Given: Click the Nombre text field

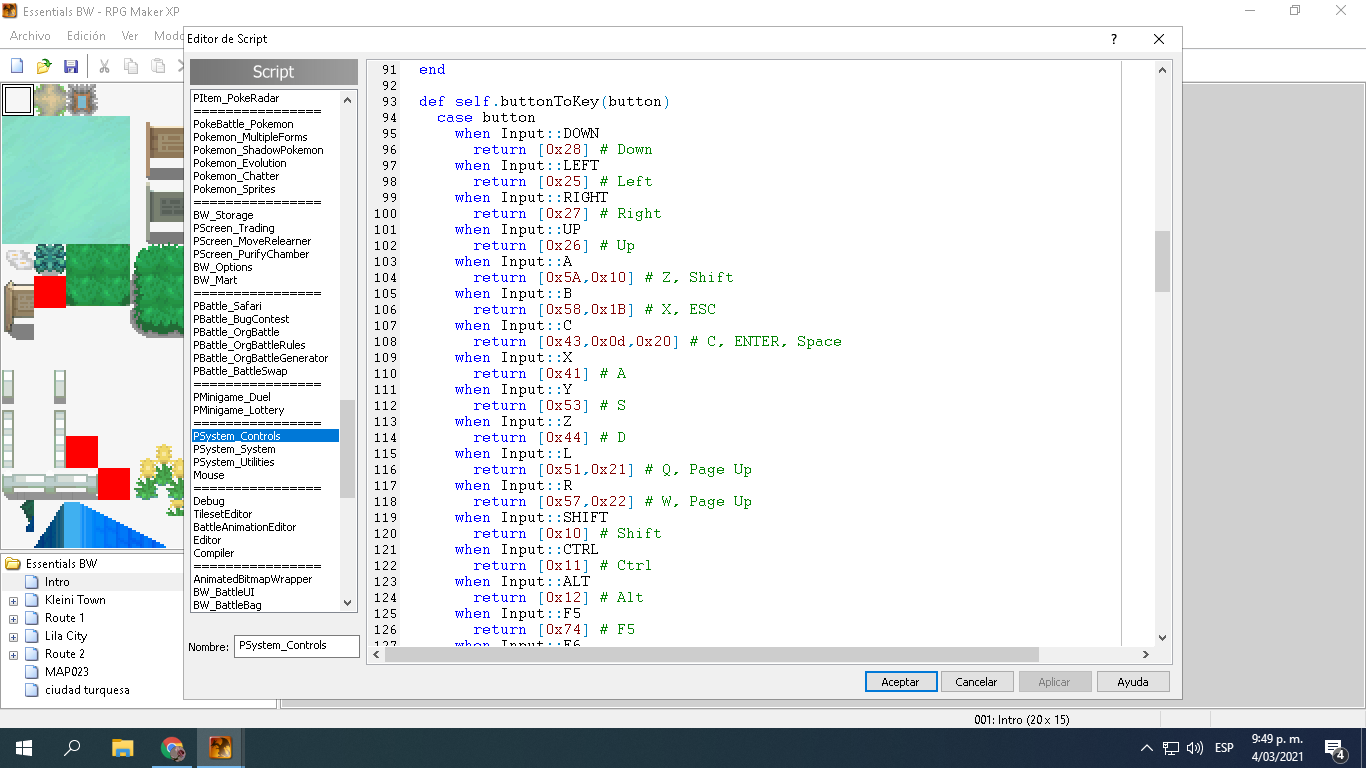Looking at the screenshot, I should point(296,646).
